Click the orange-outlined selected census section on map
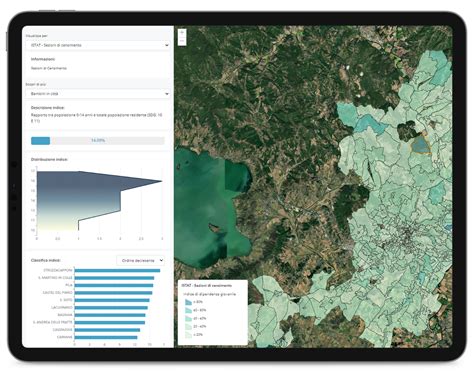This screenshot has width=474, height=374. coord(420,145)
